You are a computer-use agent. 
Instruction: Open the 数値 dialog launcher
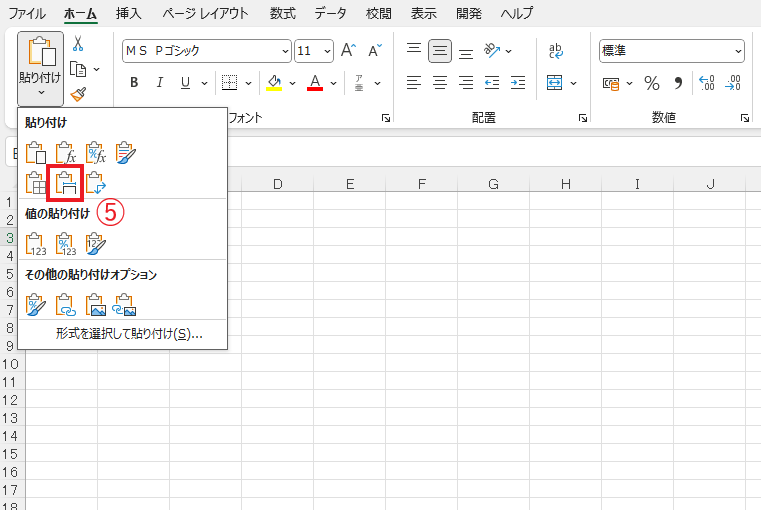point(745,118)
